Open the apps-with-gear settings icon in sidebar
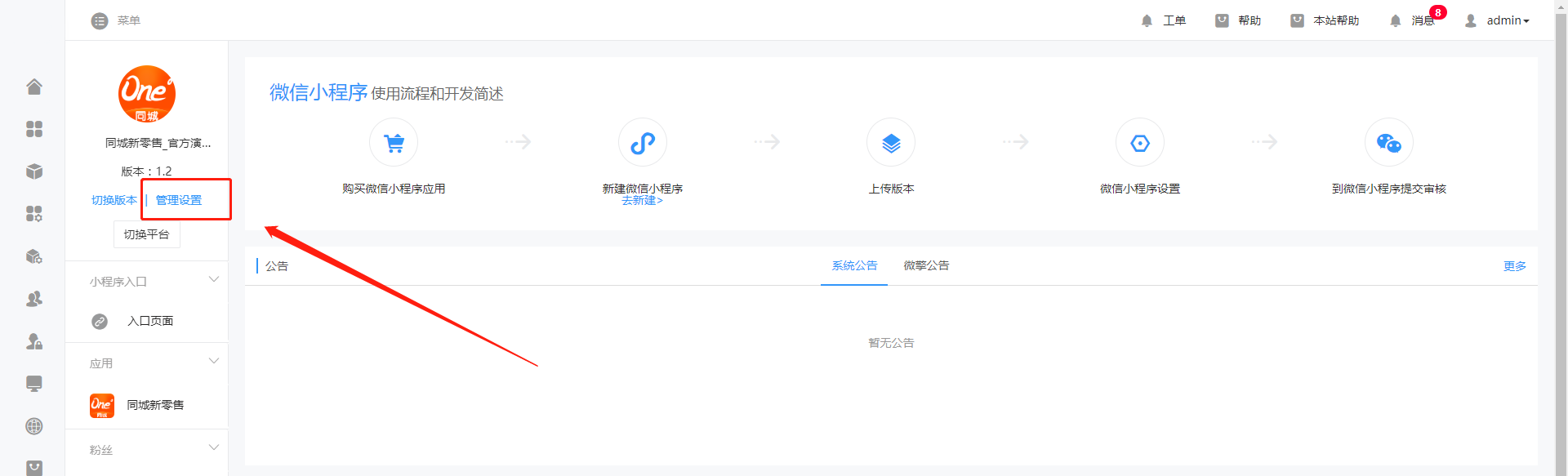 (x=34, y=214)
